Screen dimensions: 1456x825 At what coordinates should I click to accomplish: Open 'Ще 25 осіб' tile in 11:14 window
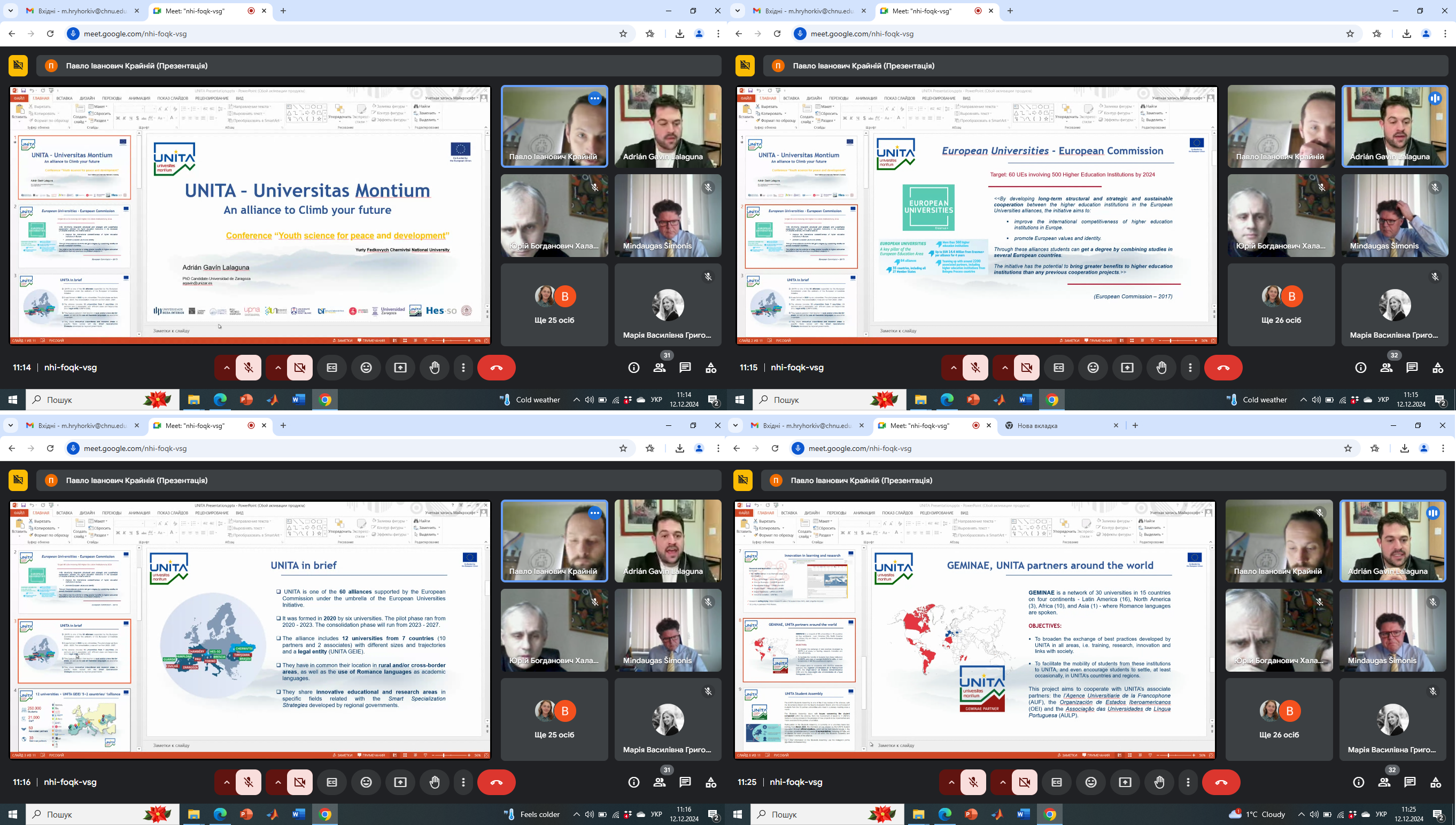554,305
